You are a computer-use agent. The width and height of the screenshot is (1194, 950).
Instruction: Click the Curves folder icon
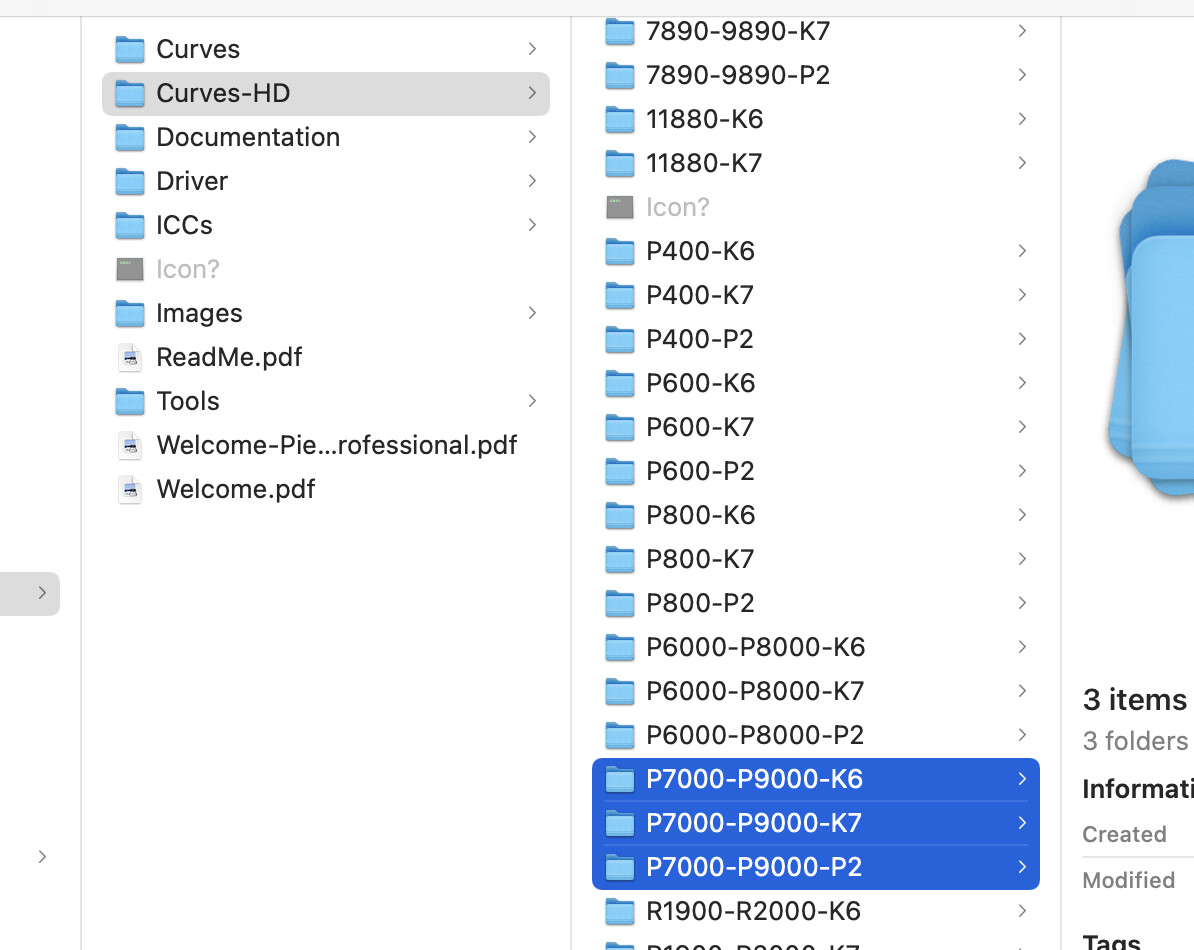tap(129, 49)
